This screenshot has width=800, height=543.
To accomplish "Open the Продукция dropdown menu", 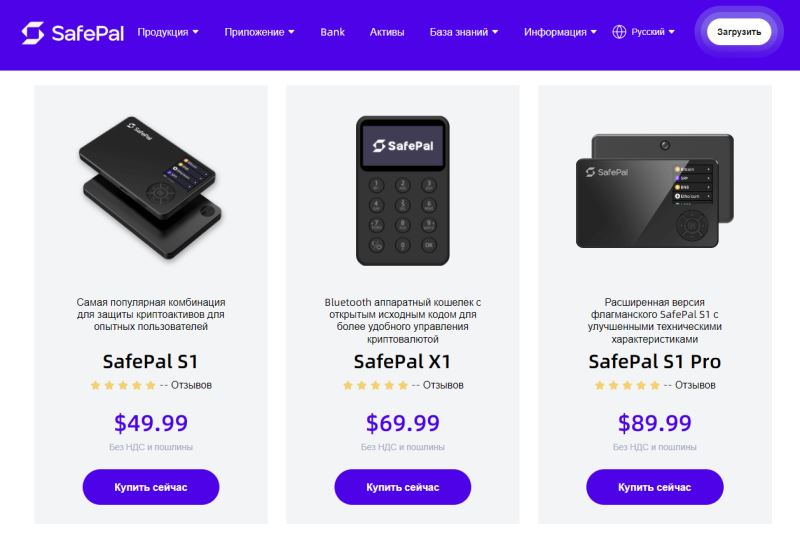I will [x=167, y=32].
